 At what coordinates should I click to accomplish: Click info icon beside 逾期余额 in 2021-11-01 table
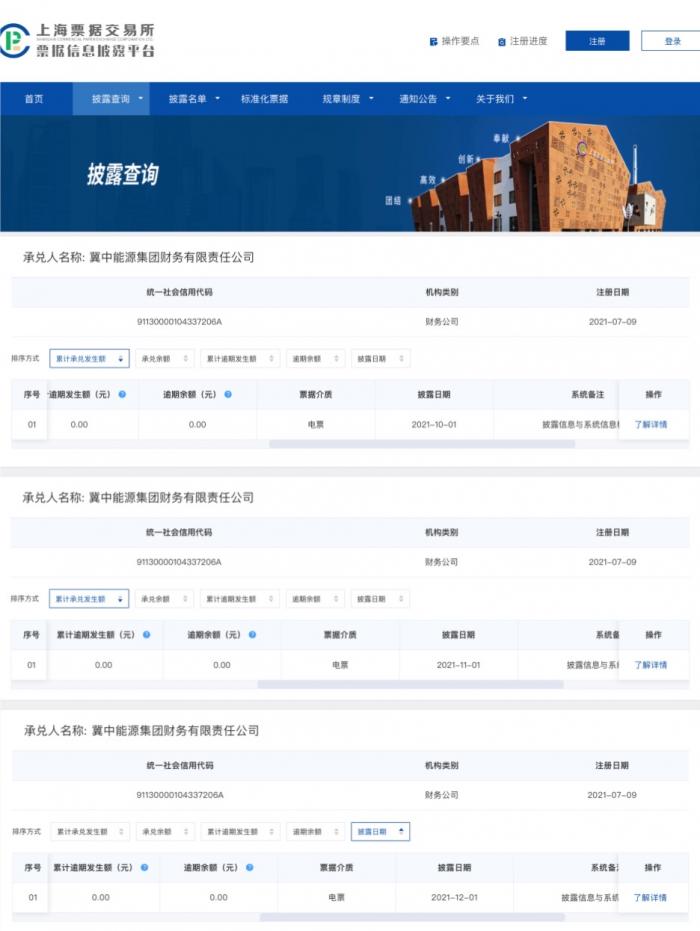(x=252, y=635)
